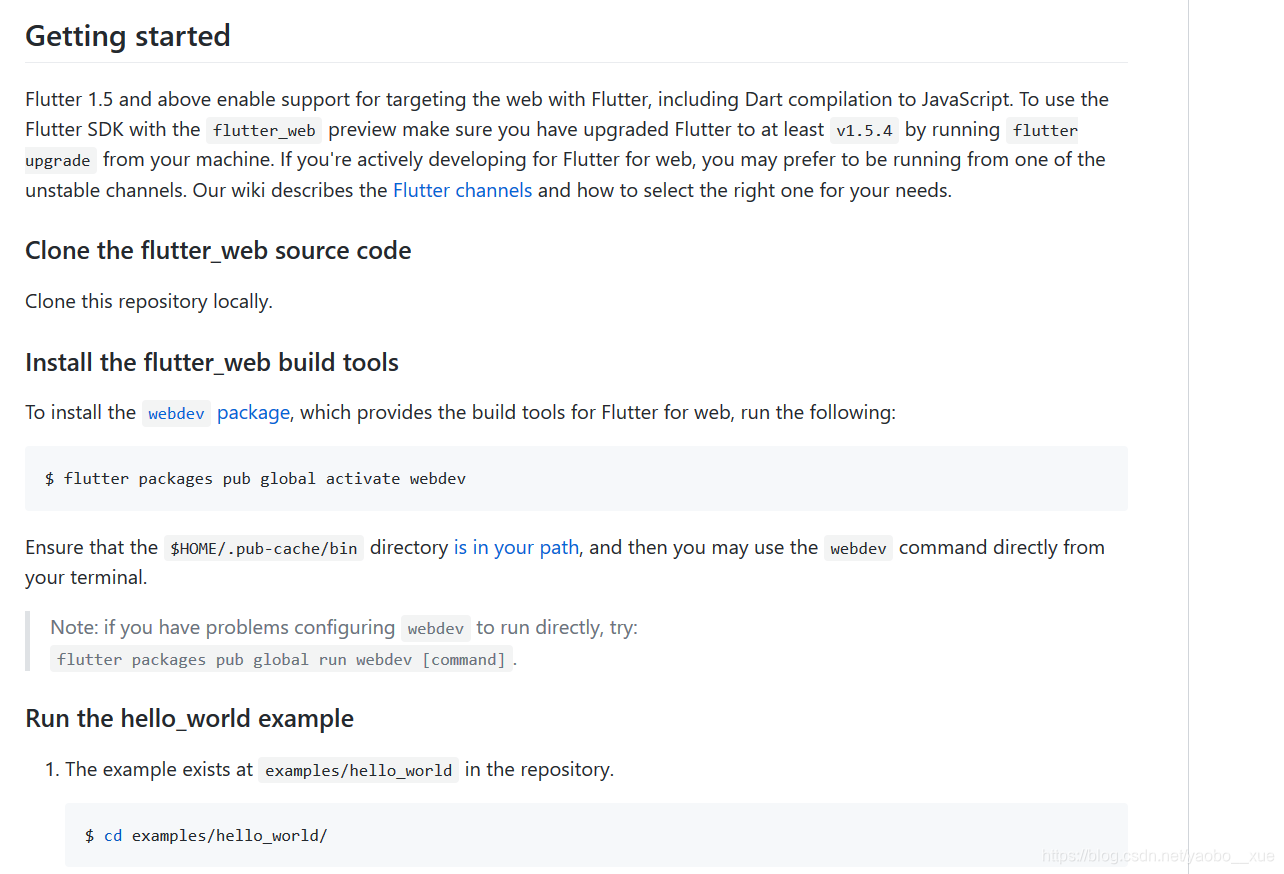Image resolution: width=1284 pixels, height=874 pixels.
Task: Click the Getting started heading
Action: pyautogui.click(x=128, y=36)
